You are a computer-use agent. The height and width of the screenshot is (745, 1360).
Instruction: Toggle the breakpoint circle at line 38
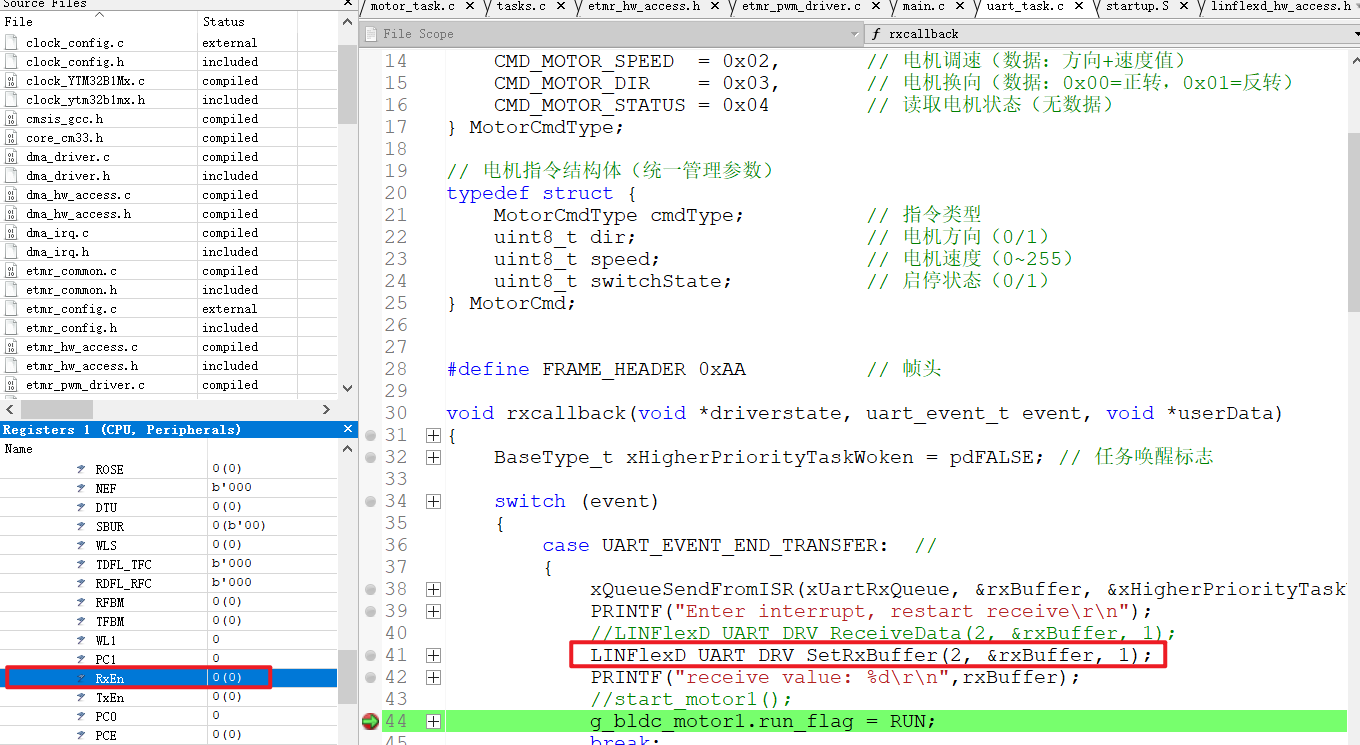[370, 588]
